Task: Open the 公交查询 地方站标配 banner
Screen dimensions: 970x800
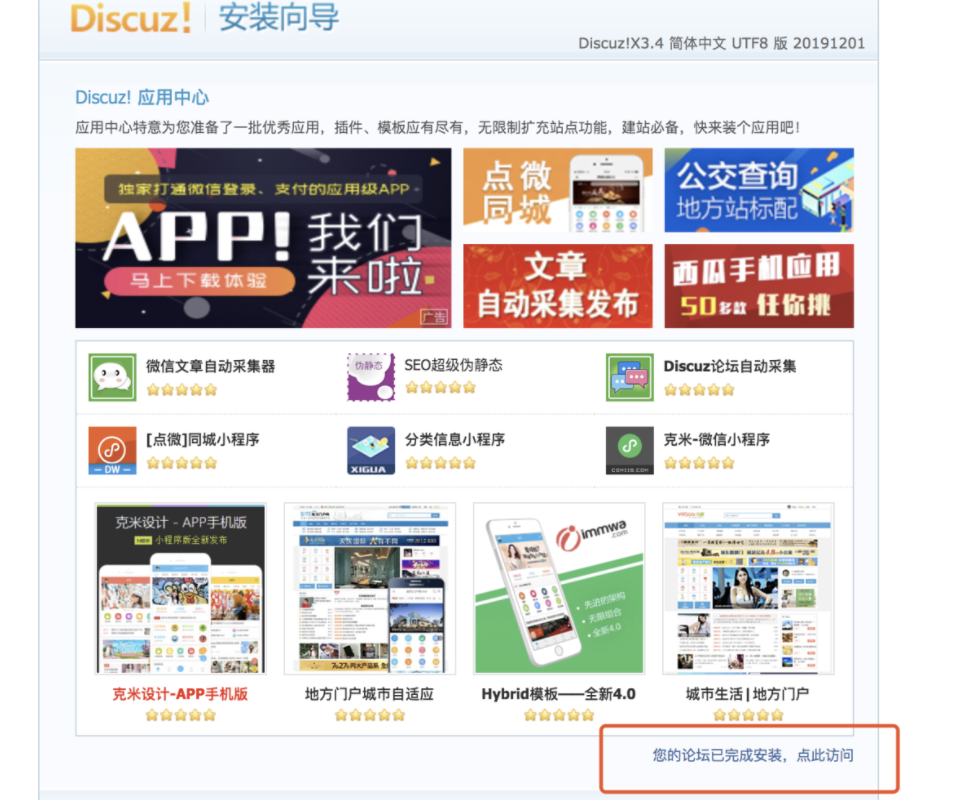Action: point(759,190)
